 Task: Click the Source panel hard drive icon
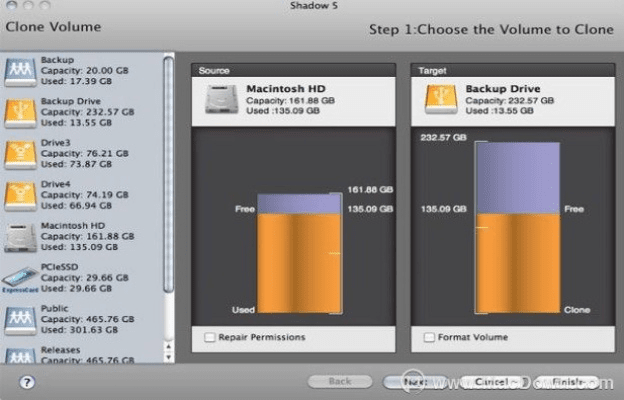[x=220, y=99]
